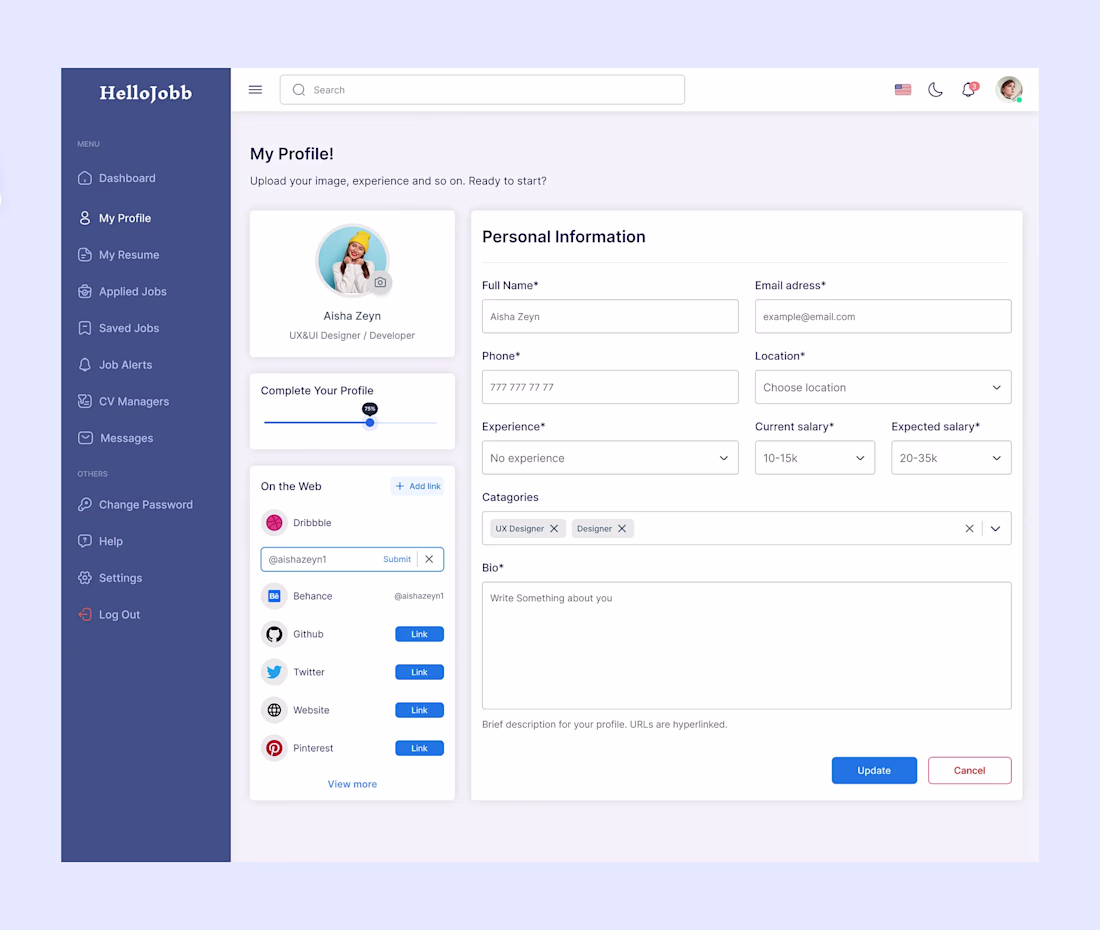Click the Add link button
The height and width of the screenshot is (930, 1100).
(x=417, y=486)
